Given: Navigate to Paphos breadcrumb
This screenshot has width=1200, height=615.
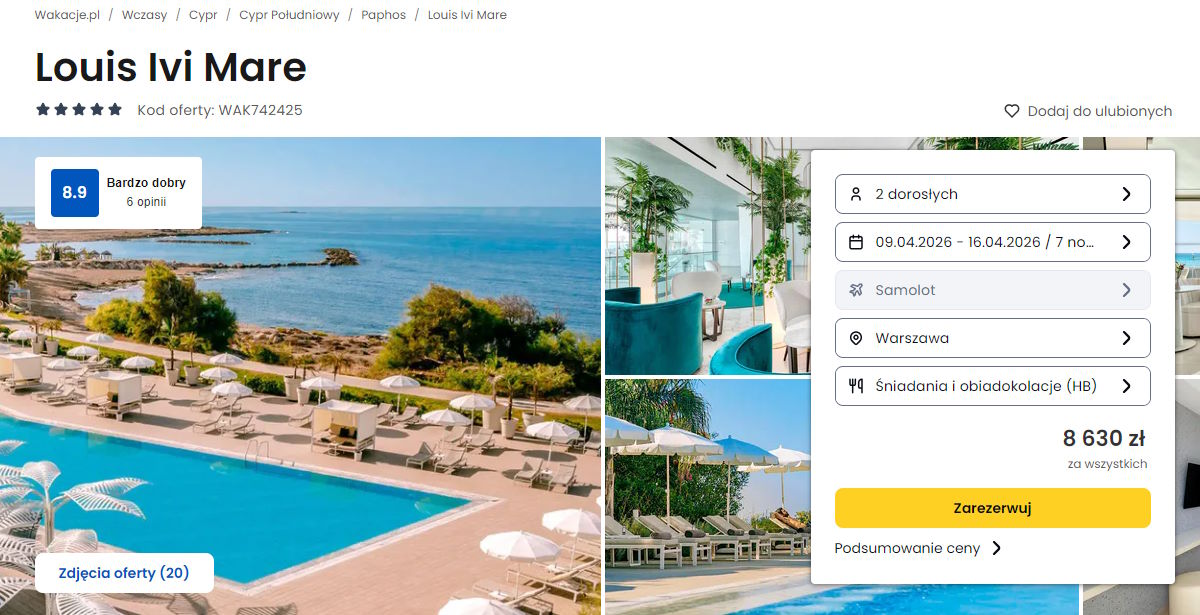Looking at the screenshot, I should coord(383,15).
